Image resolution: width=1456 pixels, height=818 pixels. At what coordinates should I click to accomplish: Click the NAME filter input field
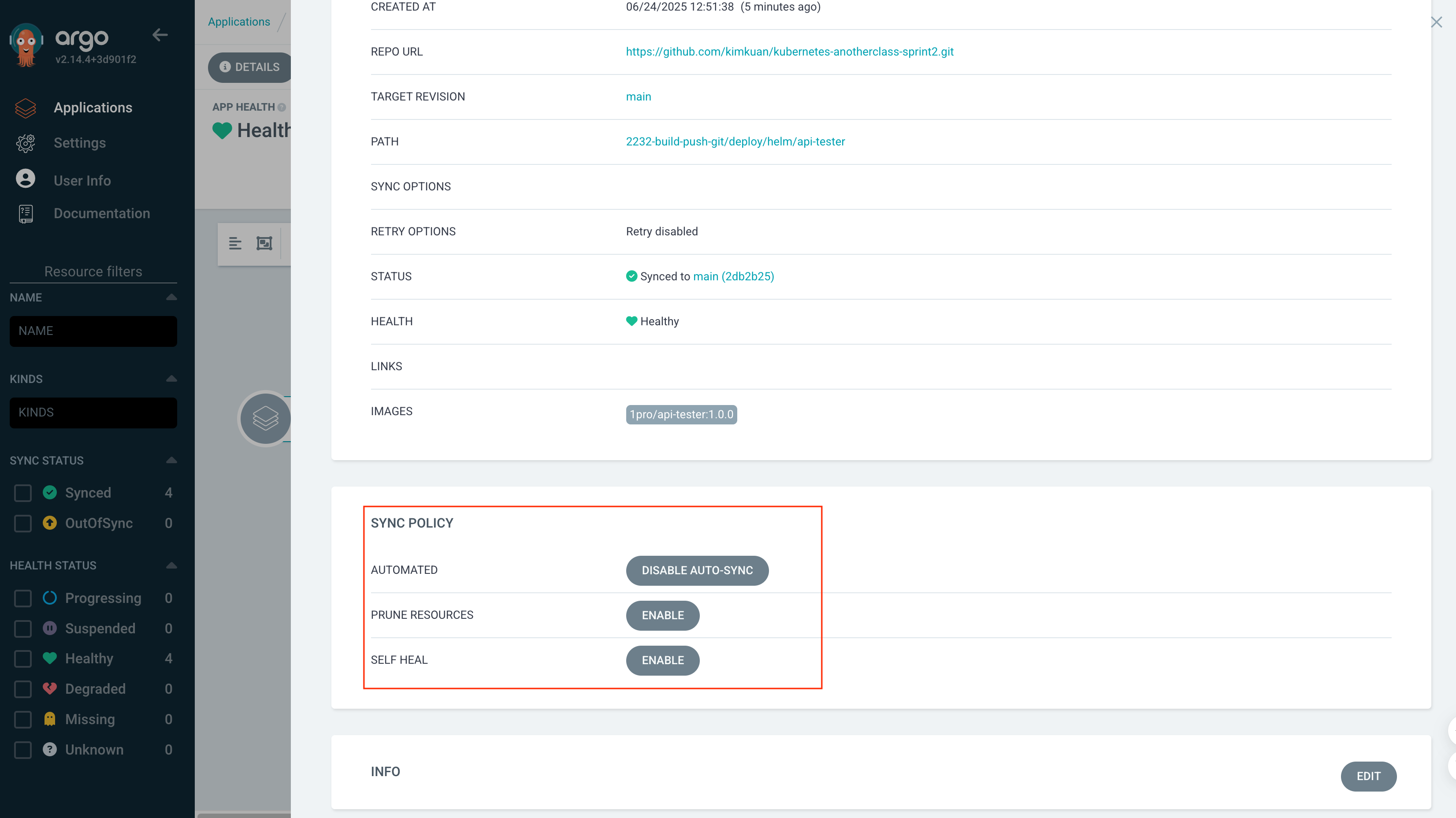(93, 331)
